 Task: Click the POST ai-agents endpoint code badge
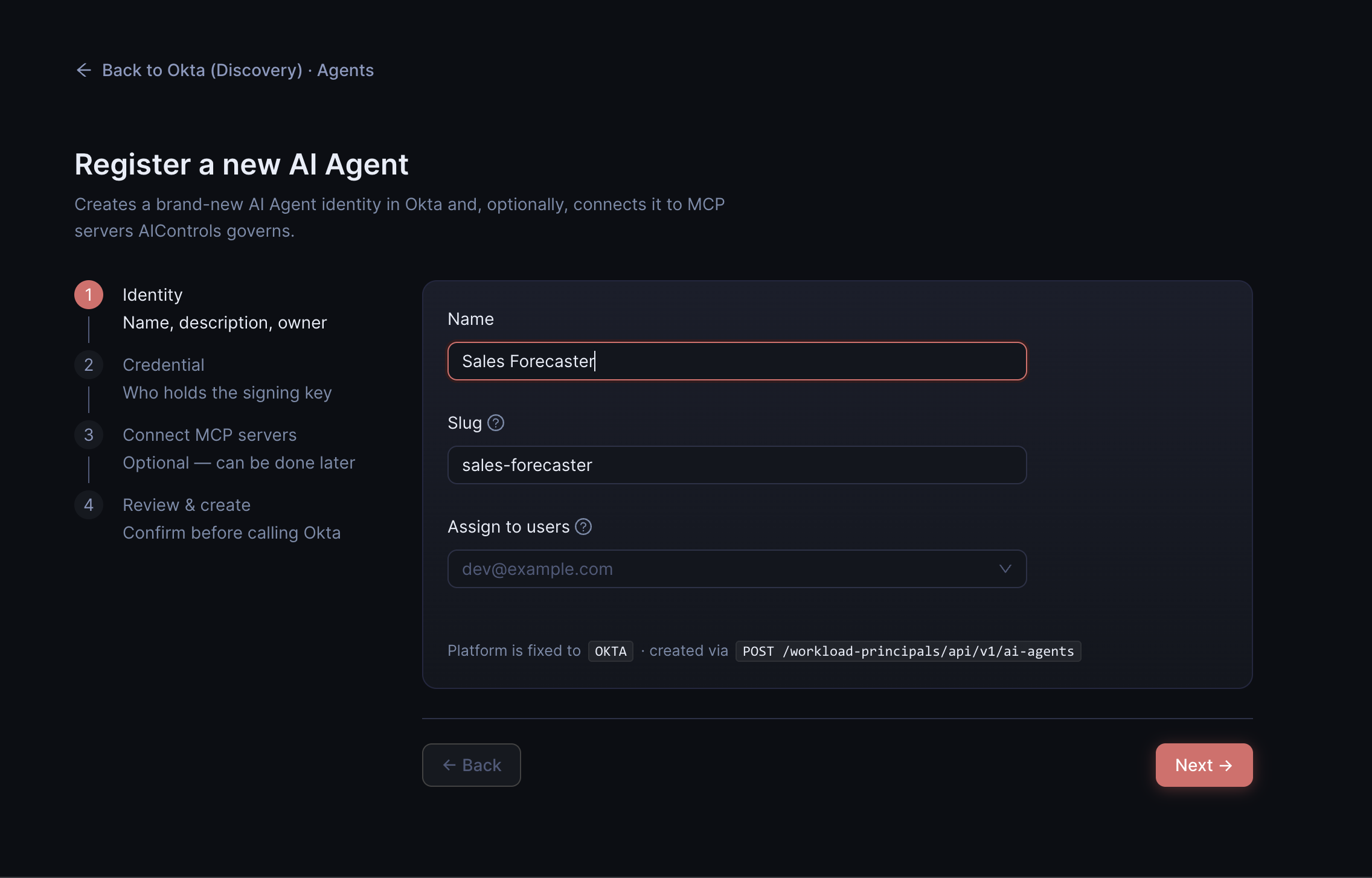click(908, 651)
